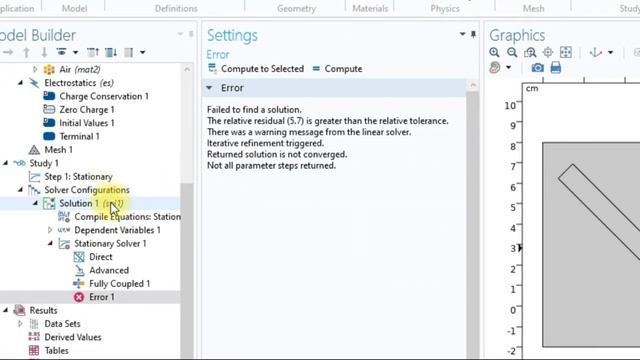The image size is (640, 360).
Task: Expand the Data Sets node
Action: [20, 324]
